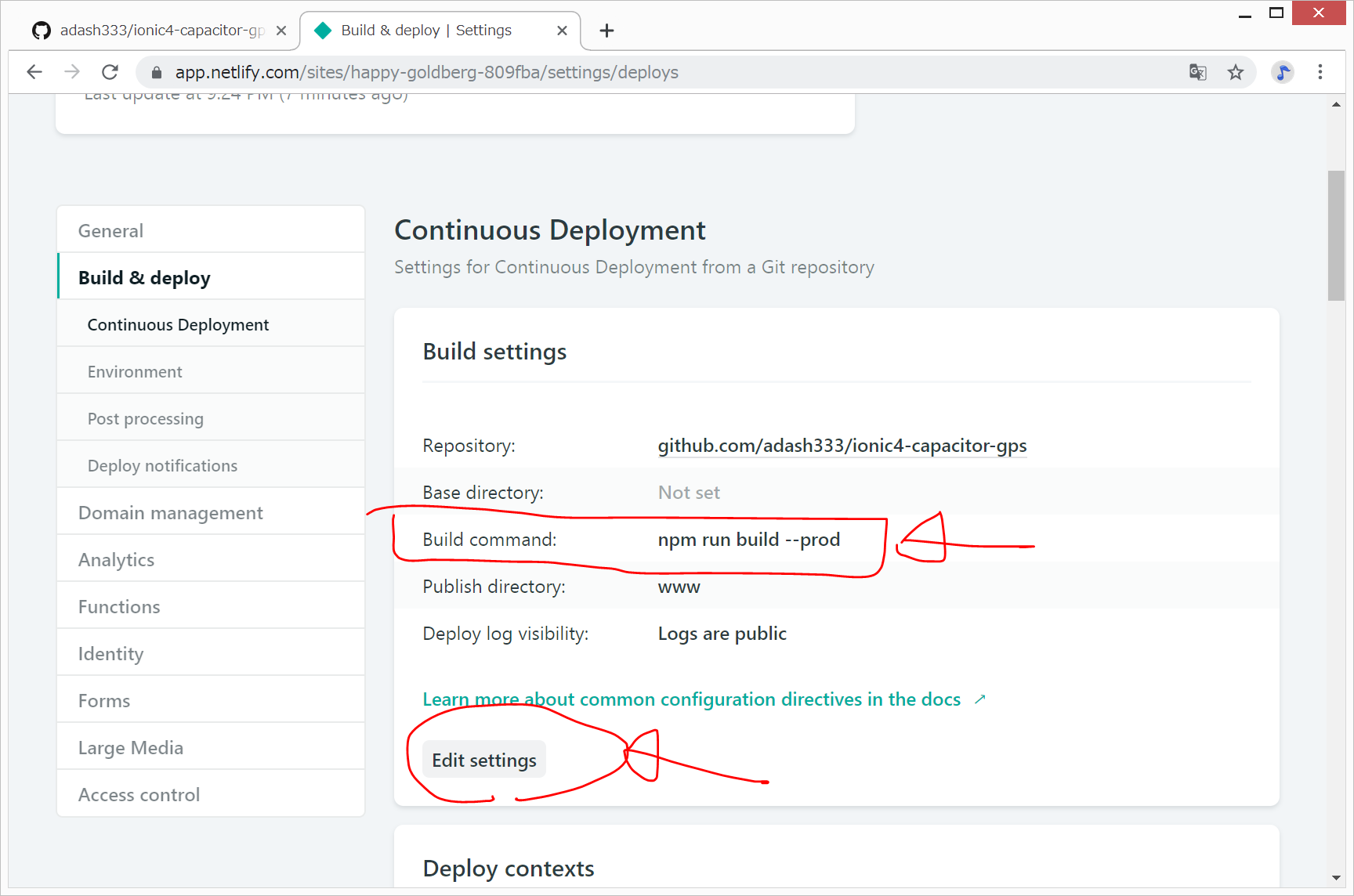Navigate to Access control settings
The height and width of the screenshot is (896, 1354).
[x=139, y=795]
